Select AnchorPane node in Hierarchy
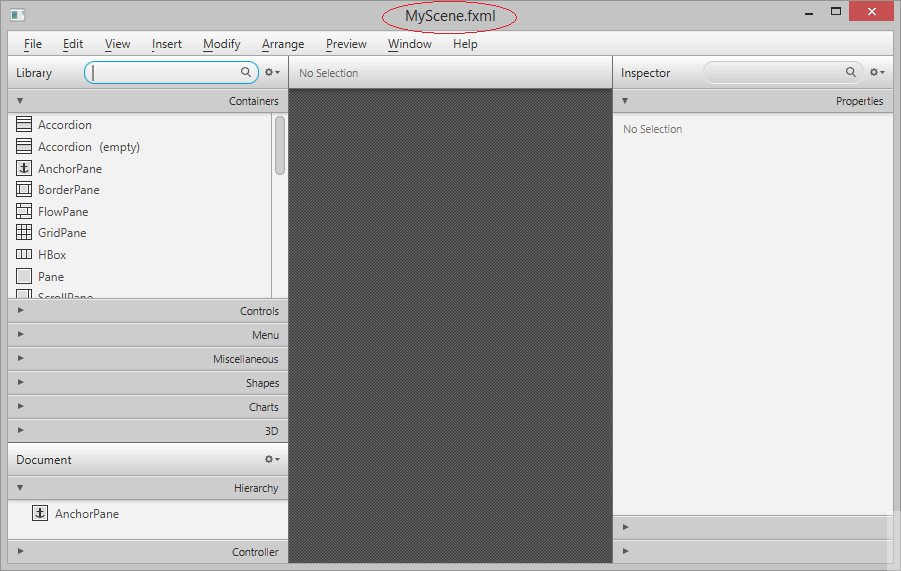The width and height of the screenshot is (901, 571). click(87, 514)
